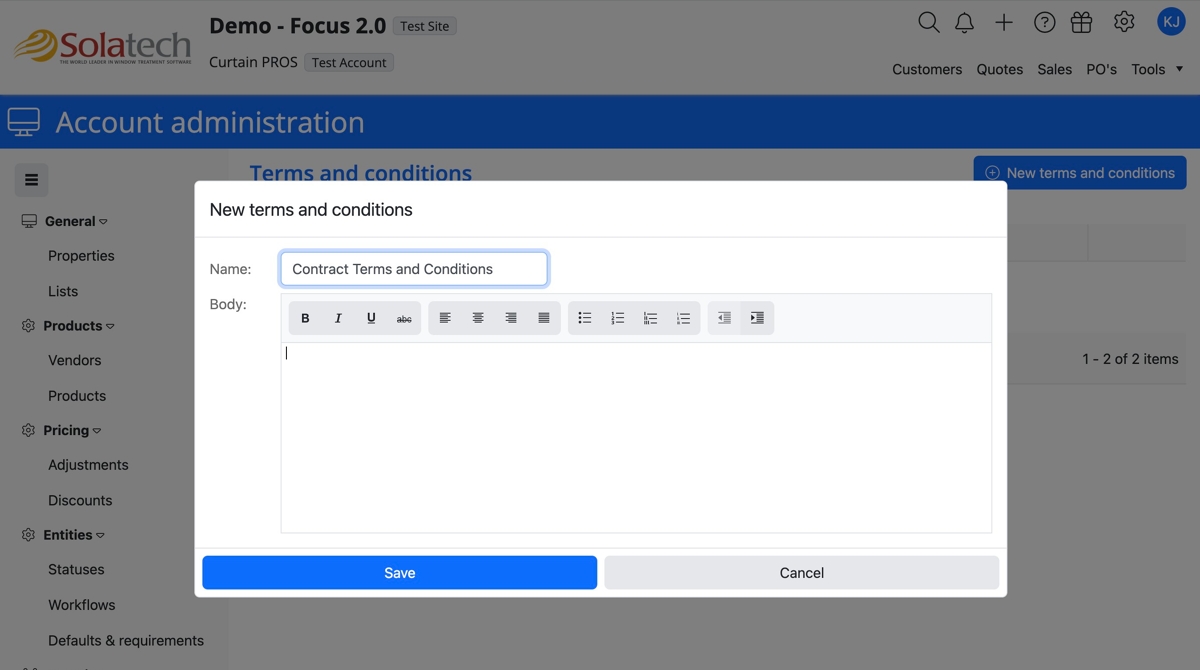
Task: Insert a bulleted list
Action: [x=585, y=318]
